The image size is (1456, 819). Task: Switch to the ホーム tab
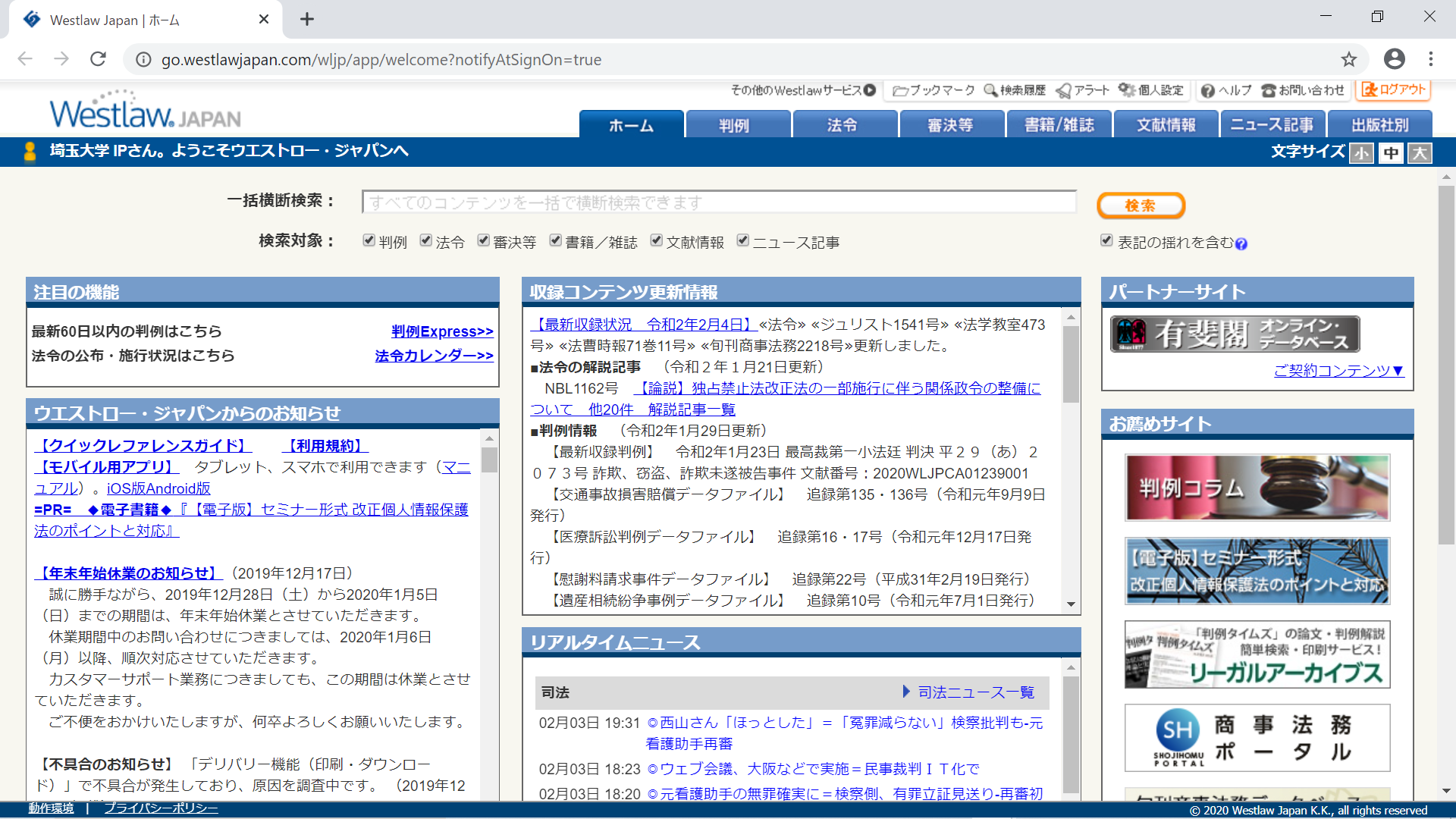631,124
